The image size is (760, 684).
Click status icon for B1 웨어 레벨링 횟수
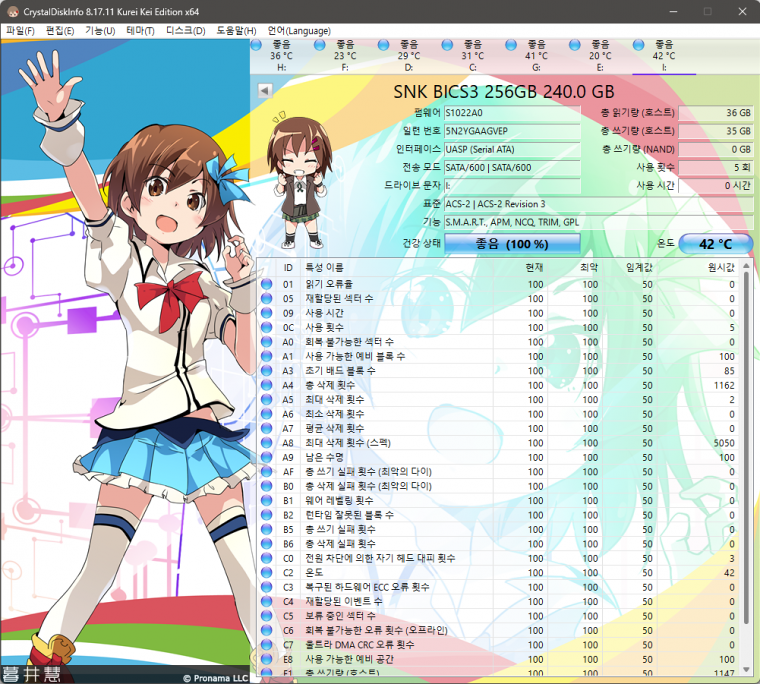coord(267,500)
